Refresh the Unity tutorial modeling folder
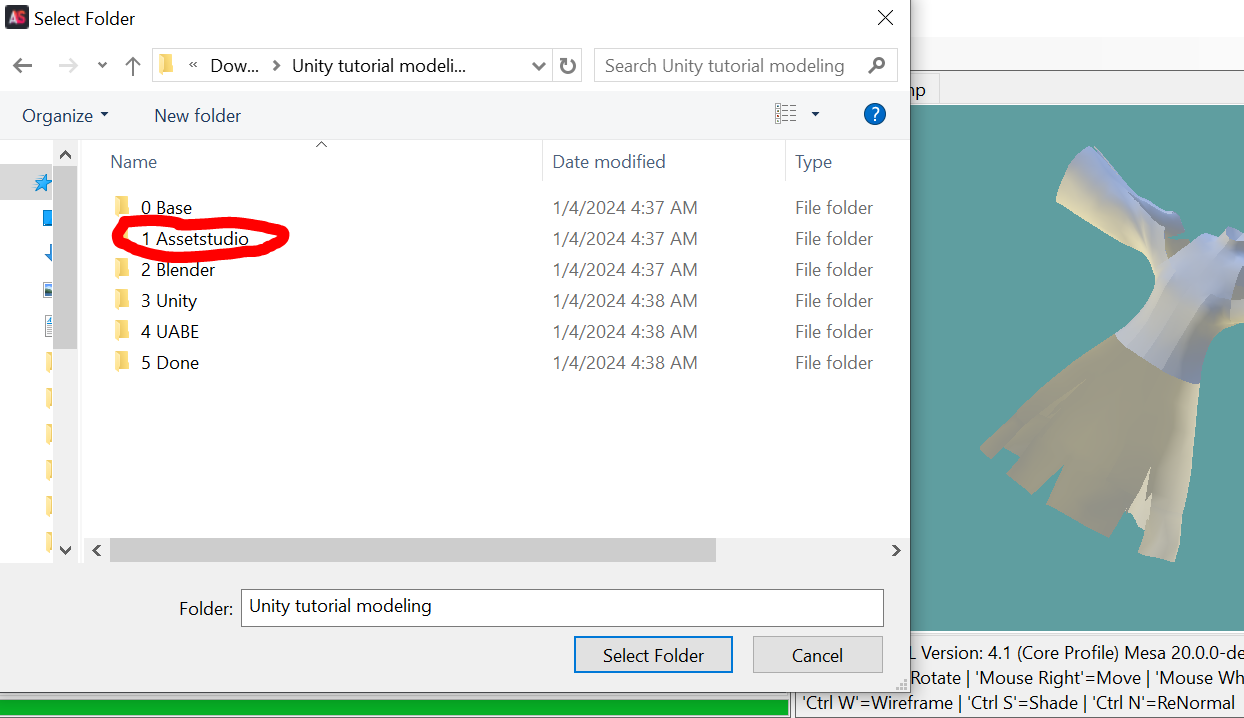1244x718 pixels. tap(568, 66)
